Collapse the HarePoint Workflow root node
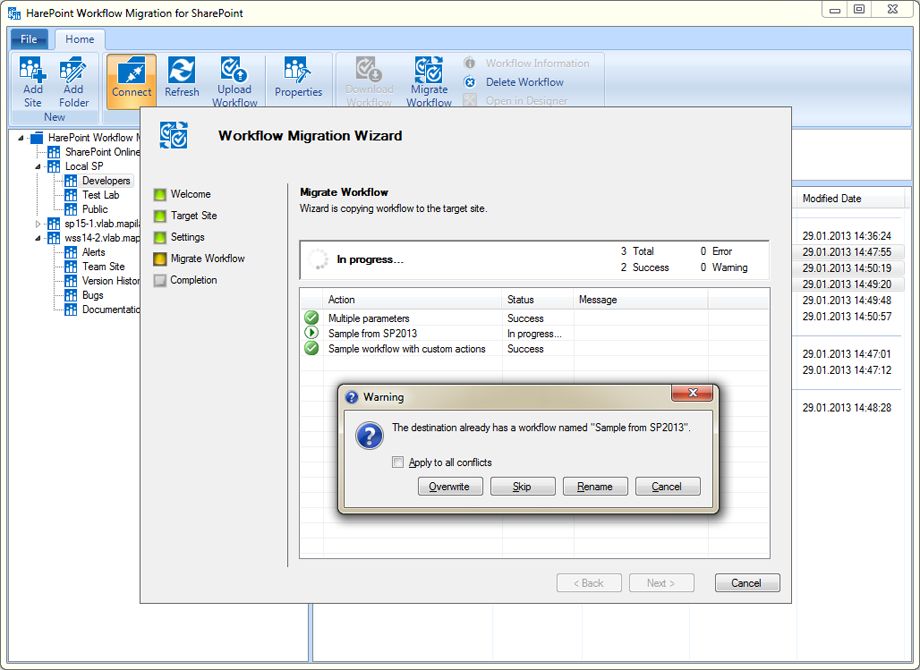The width and height of the screenshot is (920, 670). click(21, 138)
